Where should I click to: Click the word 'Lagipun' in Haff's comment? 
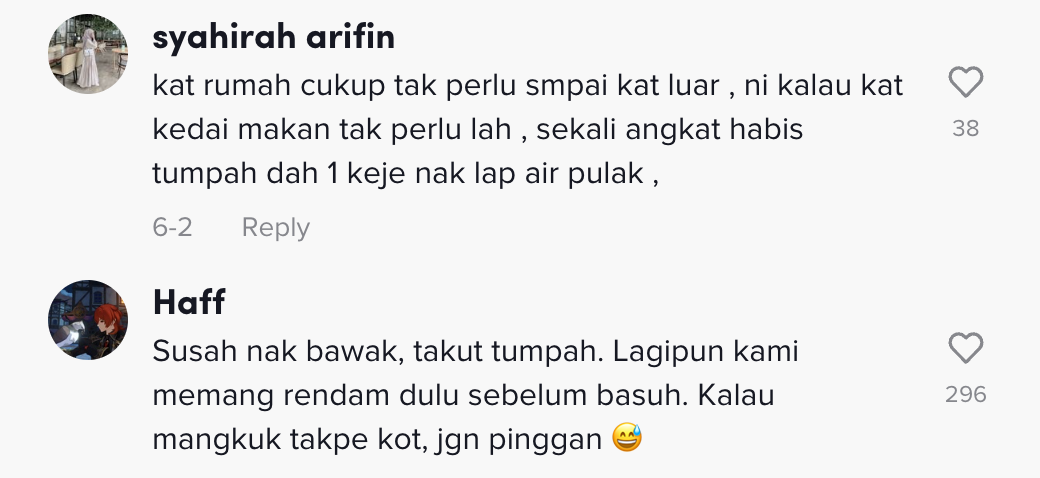point(667,353)
